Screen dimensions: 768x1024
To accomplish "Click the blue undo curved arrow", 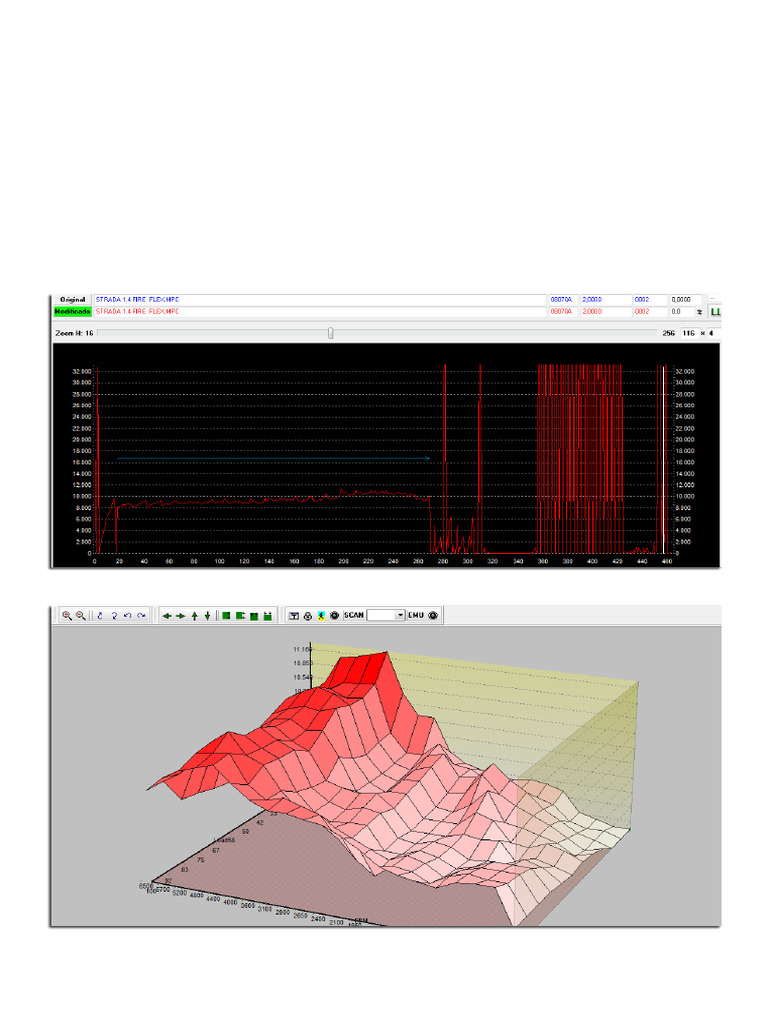I will point(128,615).
